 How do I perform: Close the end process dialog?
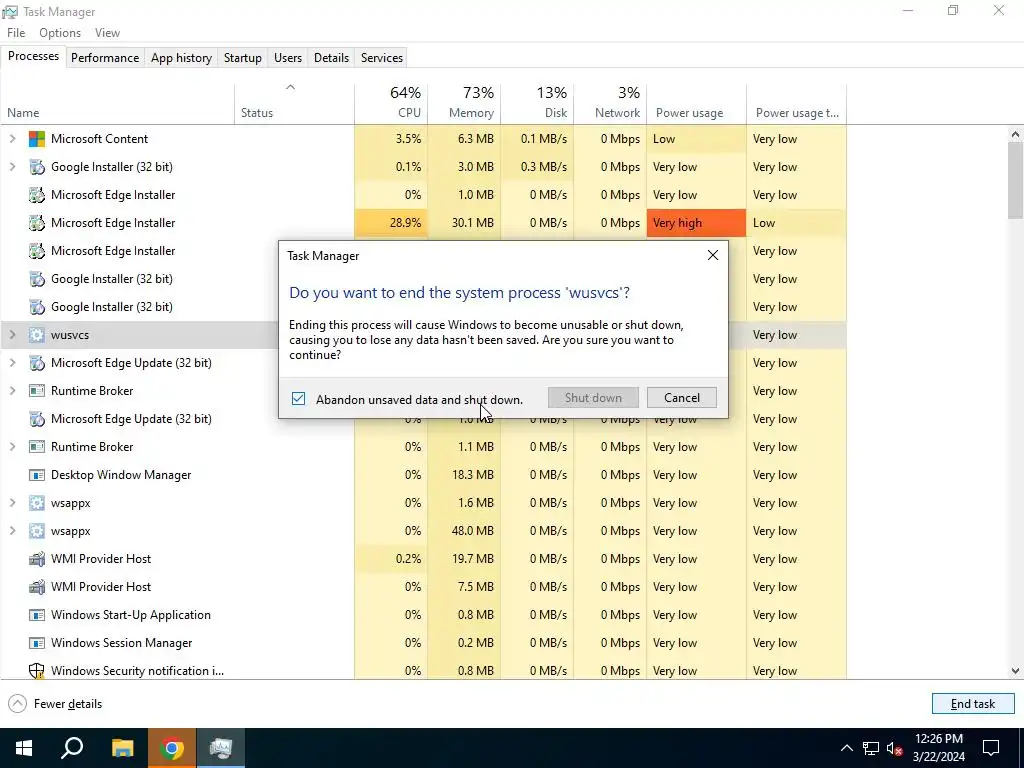(713, 255)
